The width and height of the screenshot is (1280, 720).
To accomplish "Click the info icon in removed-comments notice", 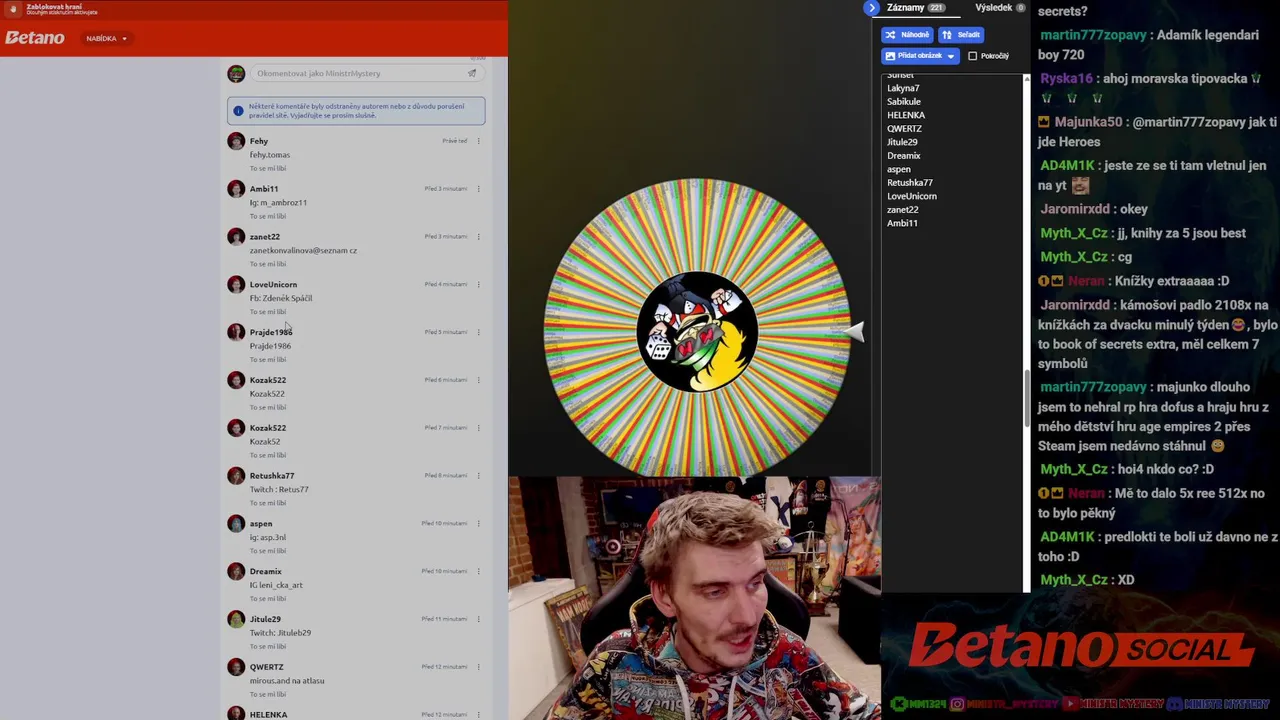I will coord(238,110).
